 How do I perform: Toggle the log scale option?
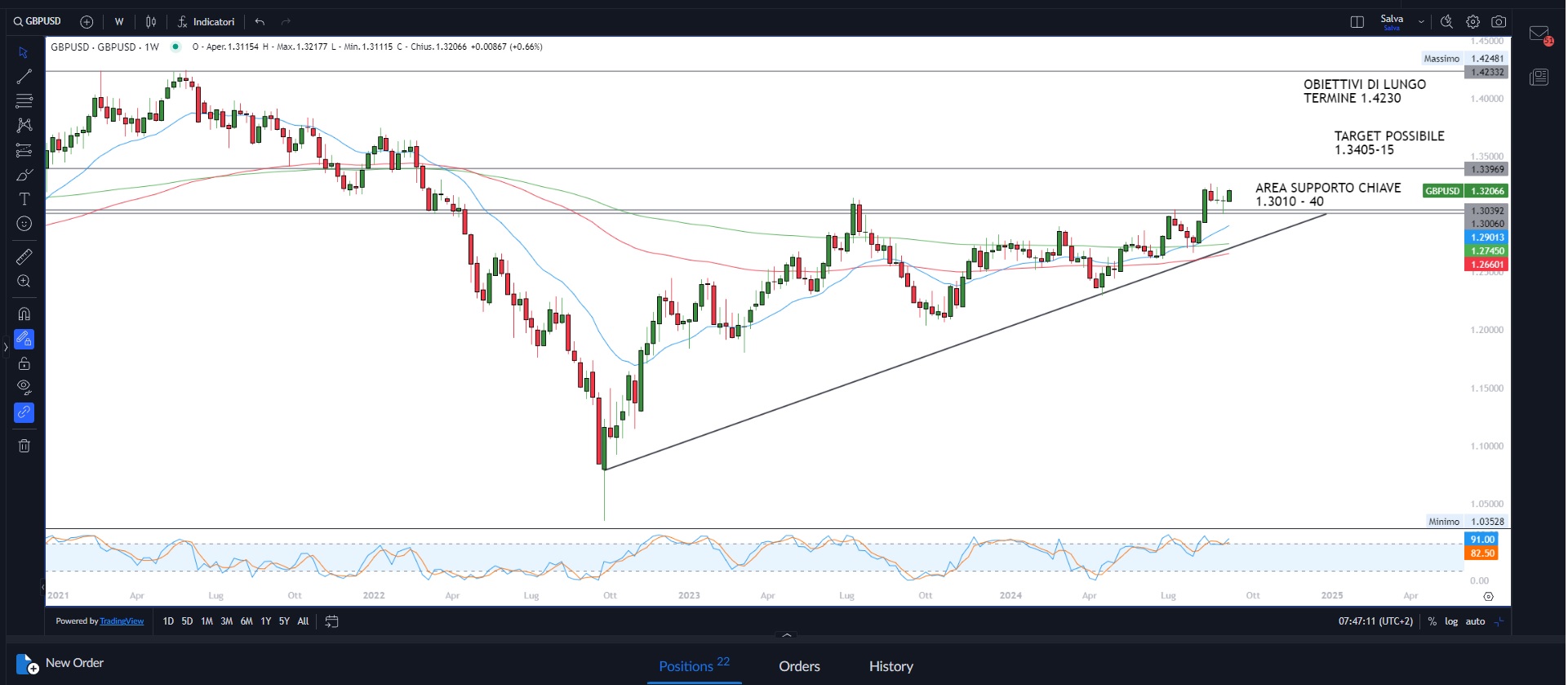[1451, 621]
